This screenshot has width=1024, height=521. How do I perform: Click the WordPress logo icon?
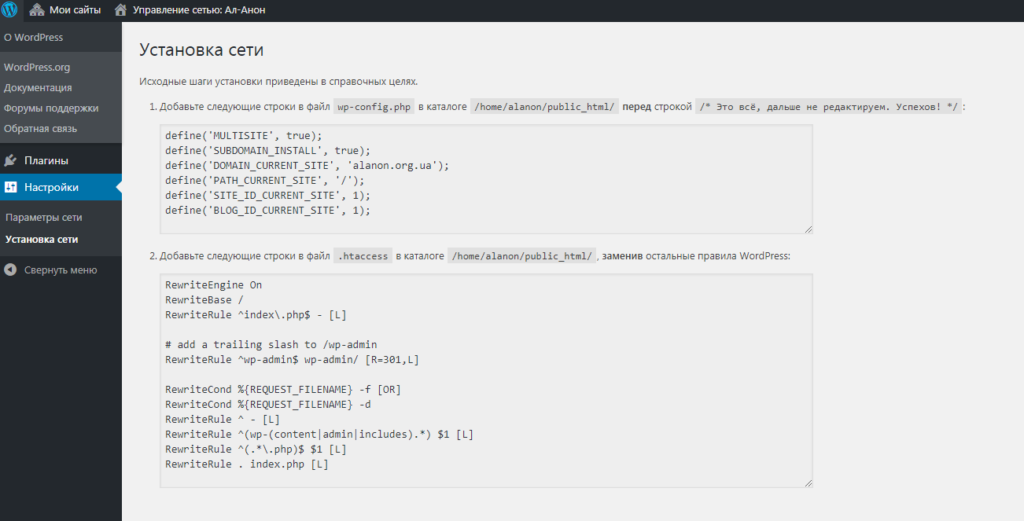click(9, 10)
